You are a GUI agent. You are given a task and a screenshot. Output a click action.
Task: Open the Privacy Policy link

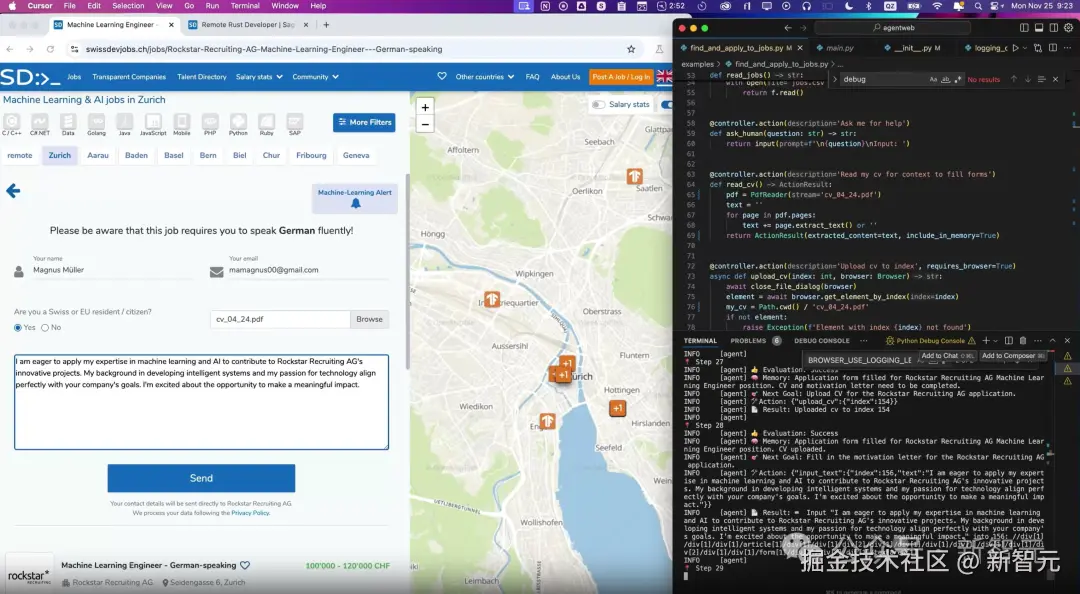251,513
